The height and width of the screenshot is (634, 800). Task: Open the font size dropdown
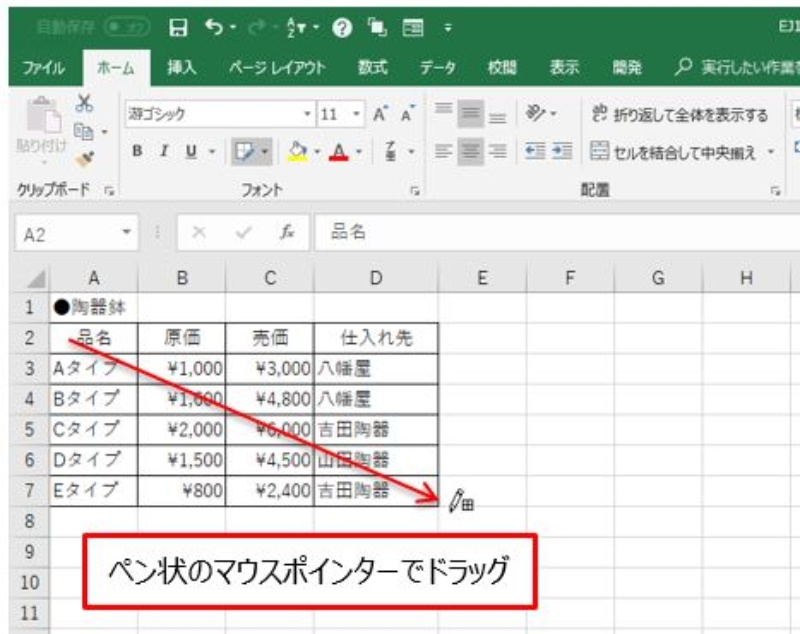[x=355, y=113]
